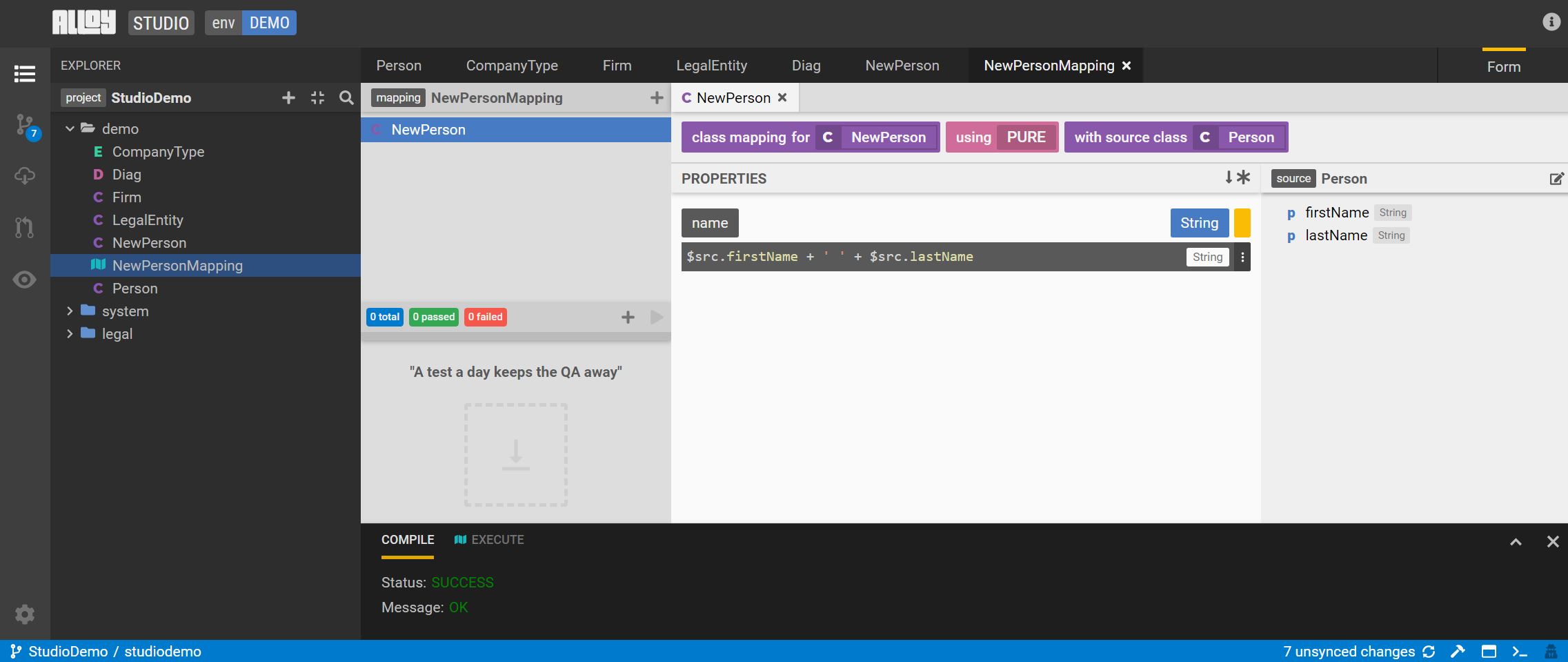Toggle the viewer eye icon in sidebar

[x=25, y=280]
